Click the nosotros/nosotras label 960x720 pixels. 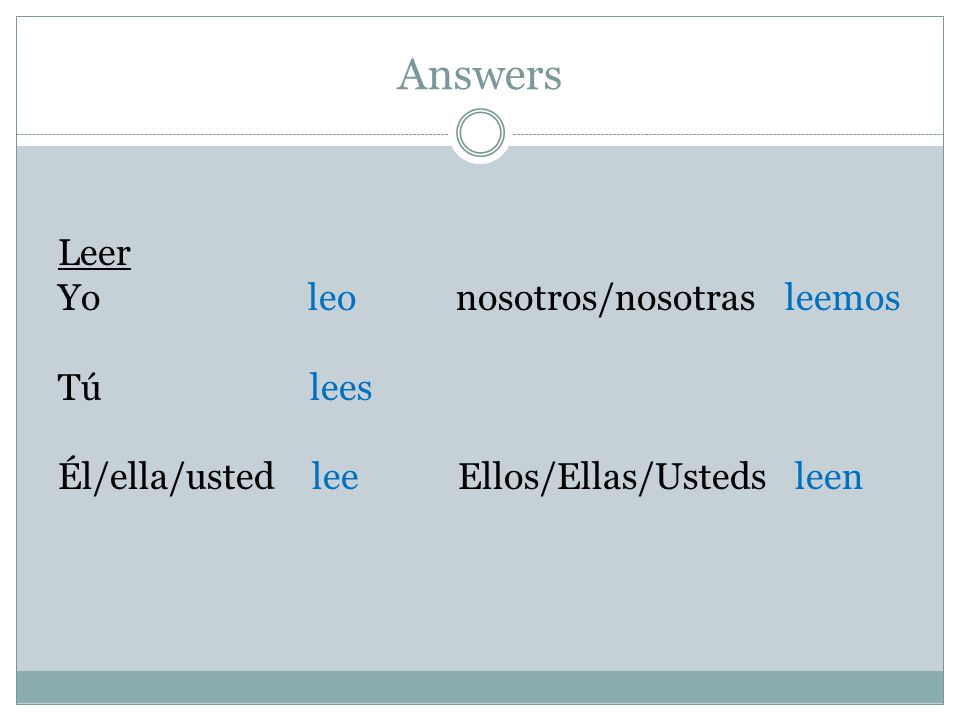coord(606,299)
